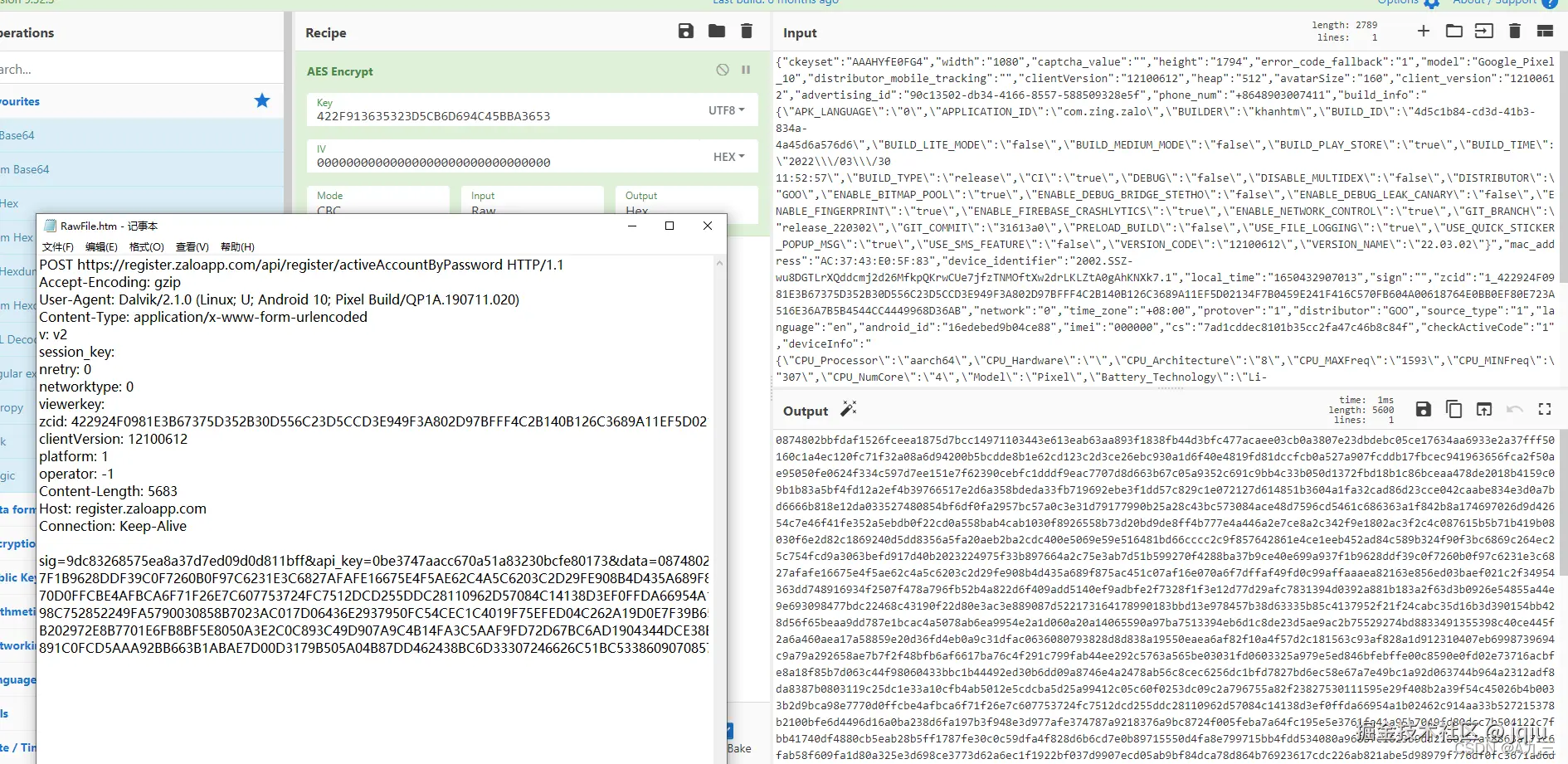Image resolution: width=1568 pixels, height=764 pixels.
Task: Click the Favourites star icon
Action: tap(262, 100)
